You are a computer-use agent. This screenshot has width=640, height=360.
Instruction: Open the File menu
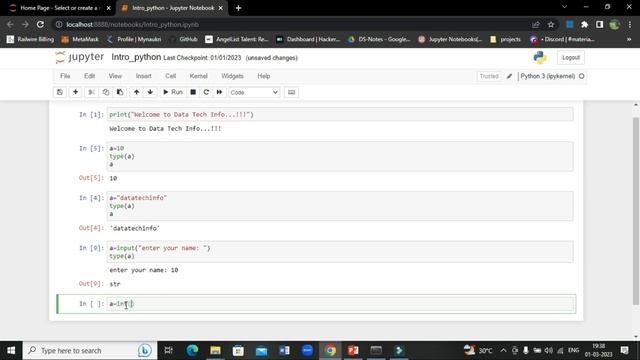pyautogui.click(x=65, y=76)
